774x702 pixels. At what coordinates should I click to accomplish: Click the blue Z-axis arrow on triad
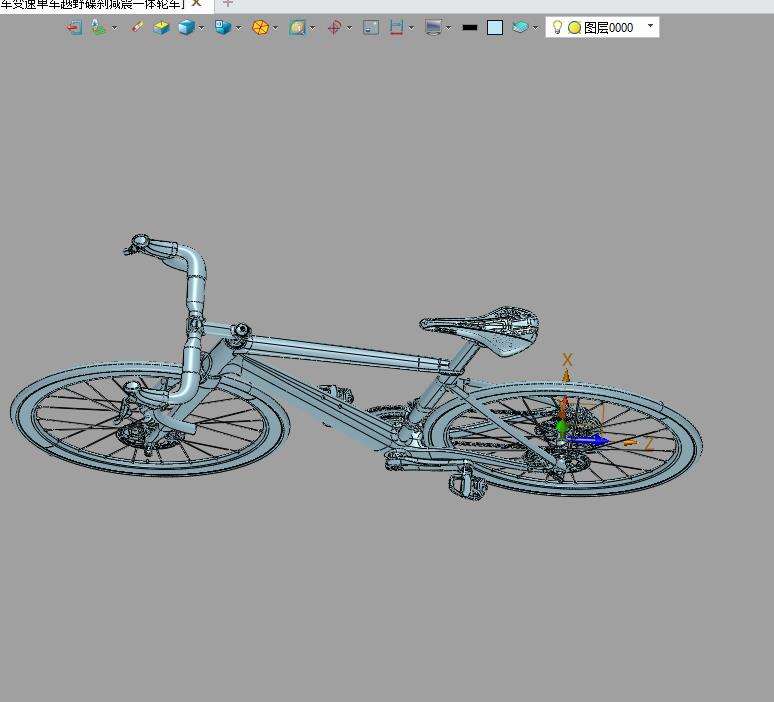tap(590, 439)
